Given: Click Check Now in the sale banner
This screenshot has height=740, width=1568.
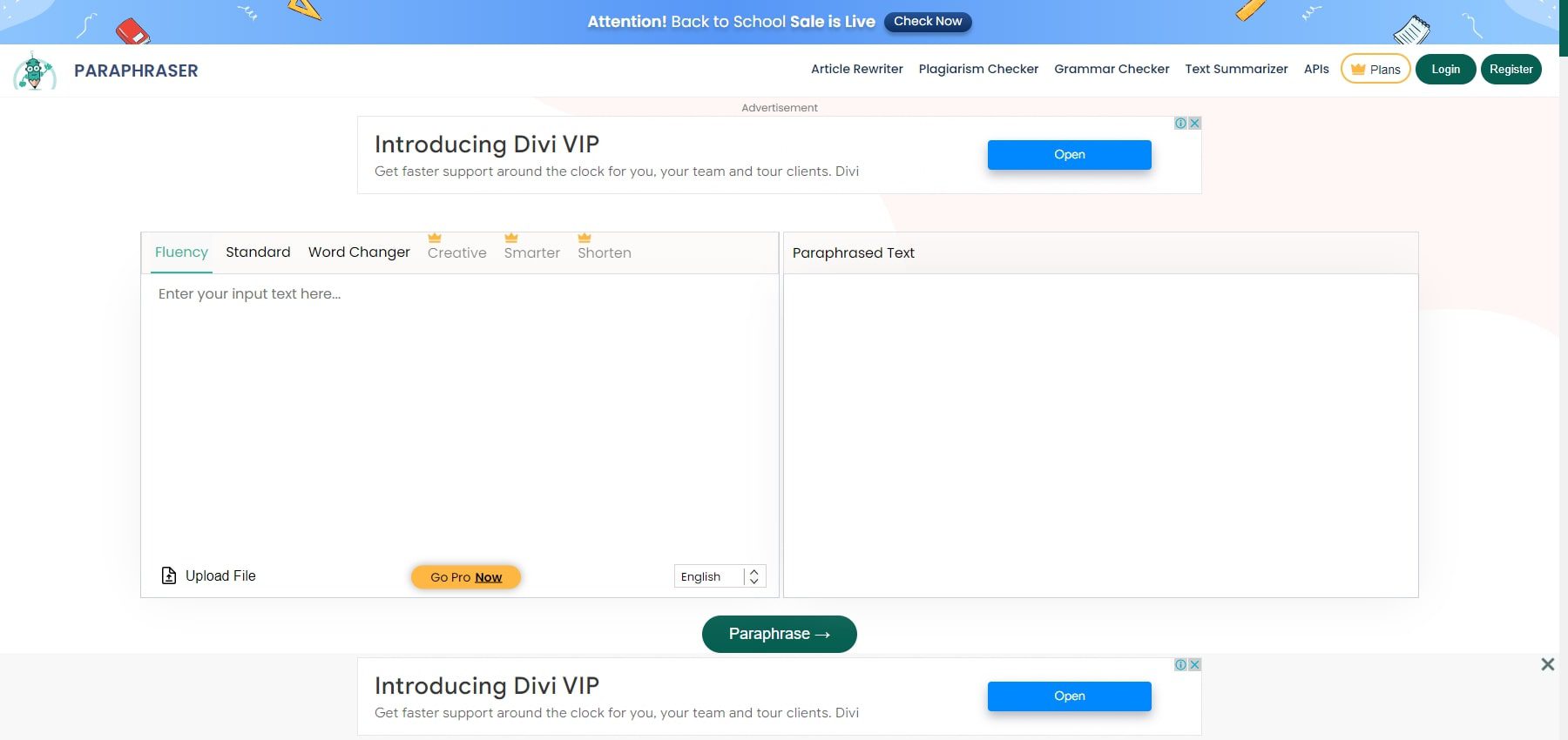Looking at the screenshot, I should [x=928, y=21].
